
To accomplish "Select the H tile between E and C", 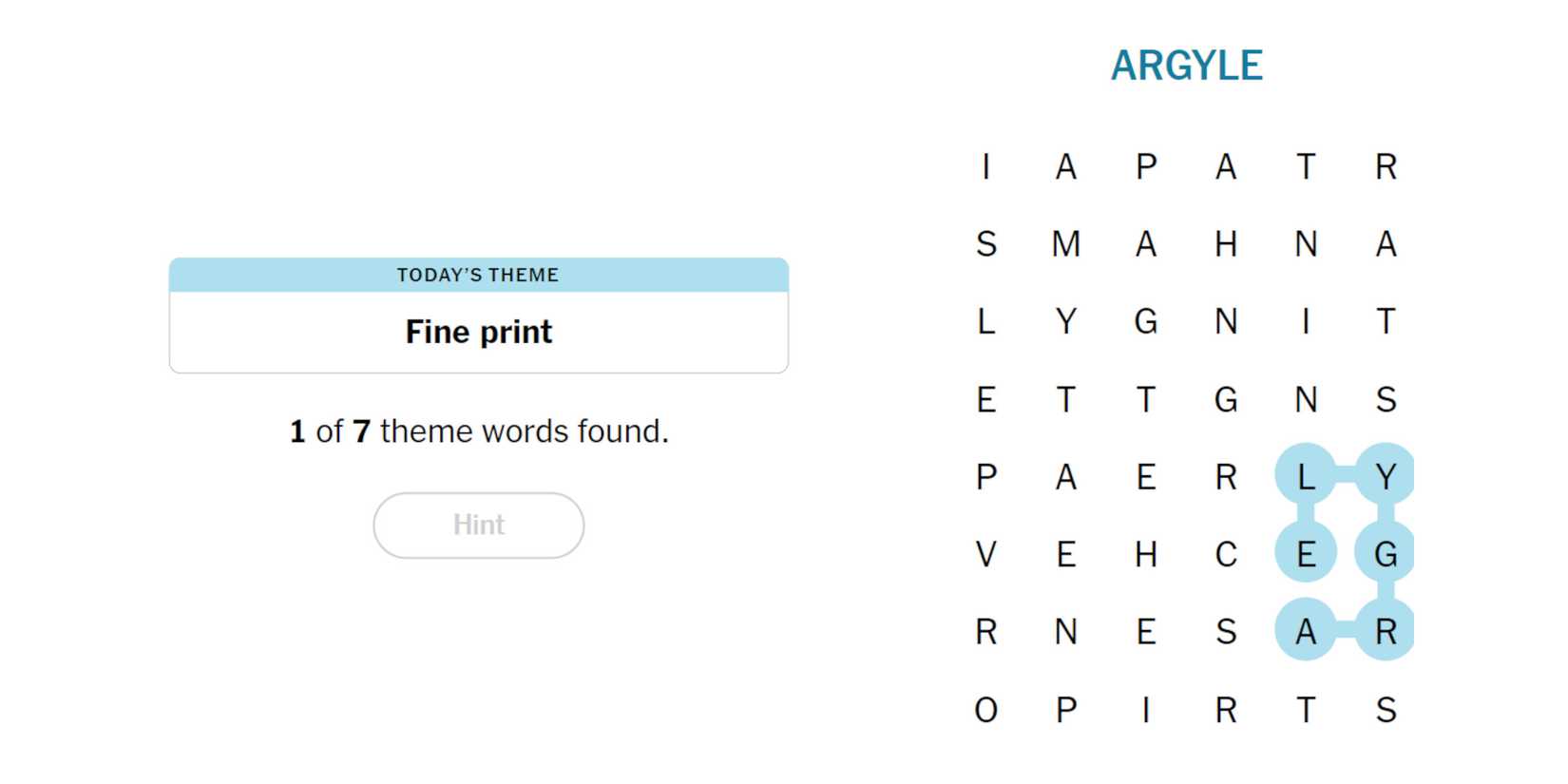I will click(1146, 554).
